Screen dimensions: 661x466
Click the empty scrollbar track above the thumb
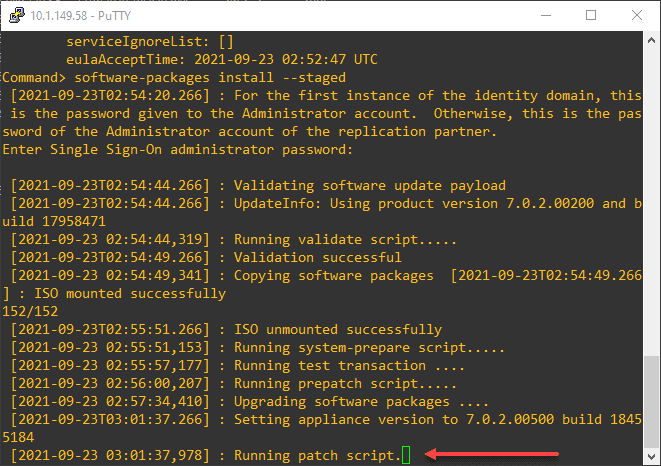click(x=652, y=200)
